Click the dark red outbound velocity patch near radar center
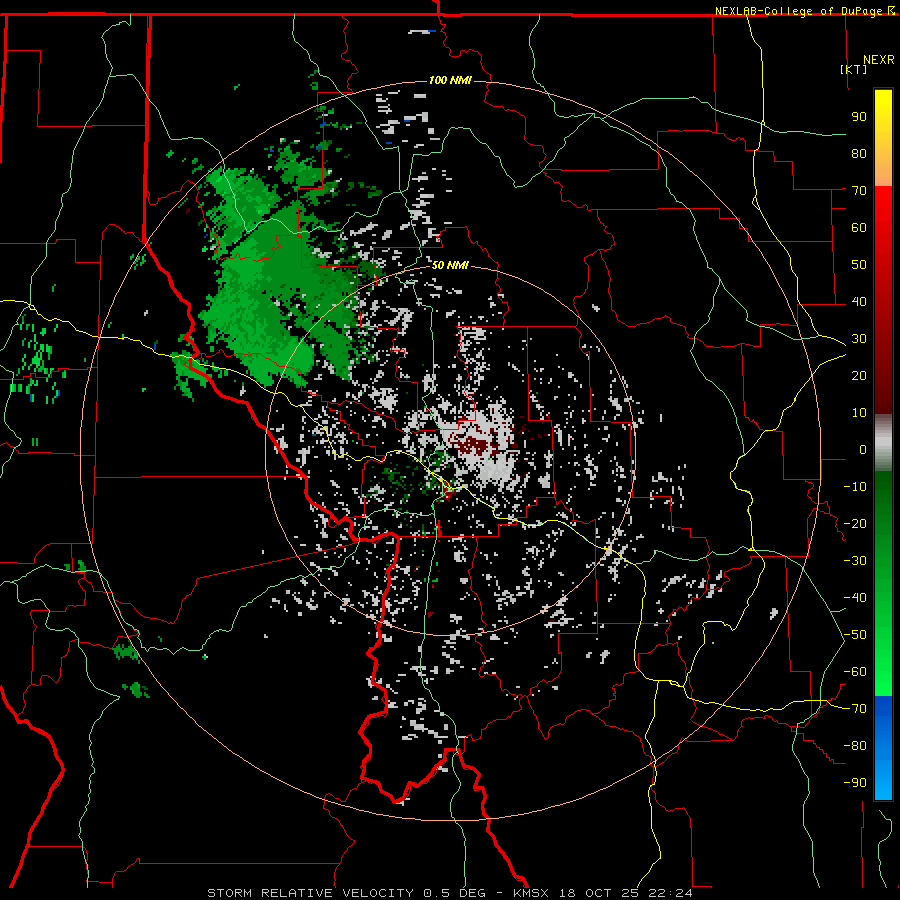This screenshot has width=900, height=900. point(472,444)
